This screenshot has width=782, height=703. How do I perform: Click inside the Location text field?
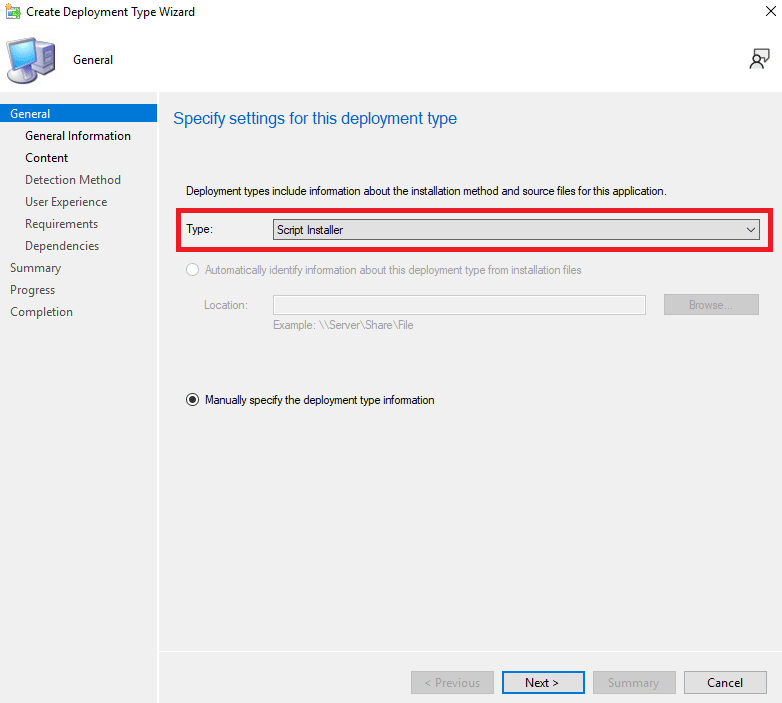tap(459, 305)
